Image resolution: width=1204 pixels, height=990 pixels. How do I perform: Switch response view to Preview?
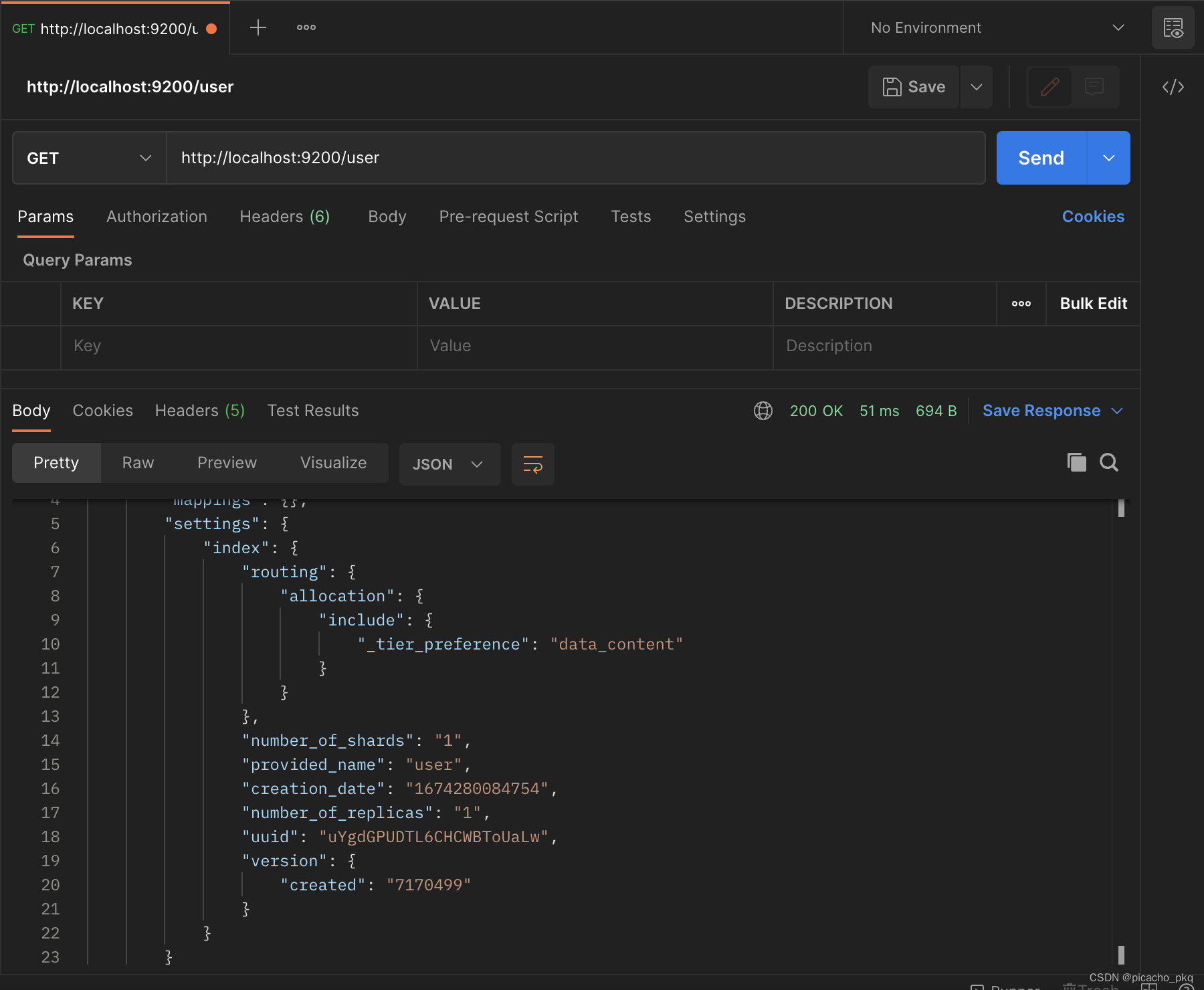click(x=227, y=463)
